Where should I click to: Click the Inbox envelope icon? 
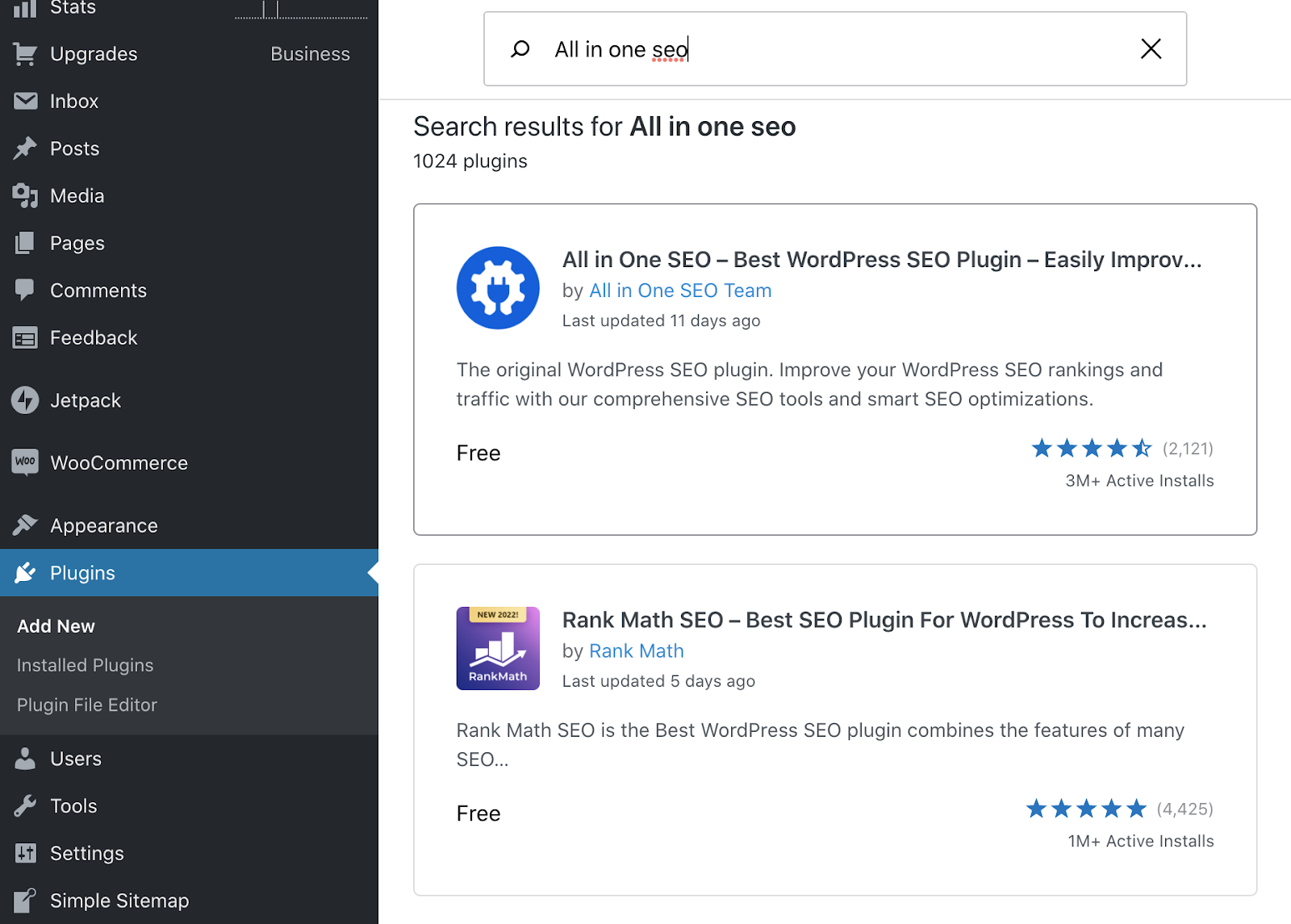pyautogui.click(x=25, y=101)
